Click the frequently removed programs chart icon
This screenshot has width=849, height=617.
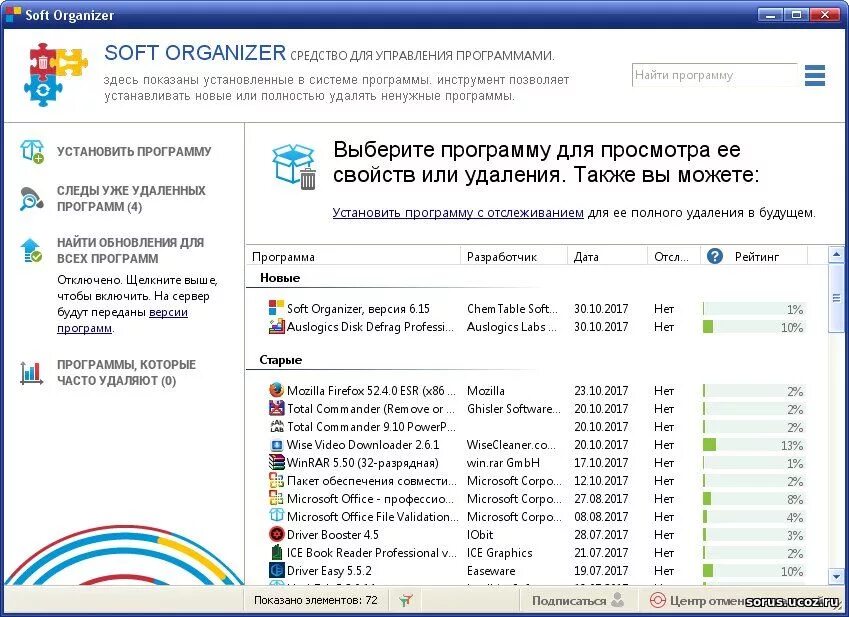click(x=31, y=372)
